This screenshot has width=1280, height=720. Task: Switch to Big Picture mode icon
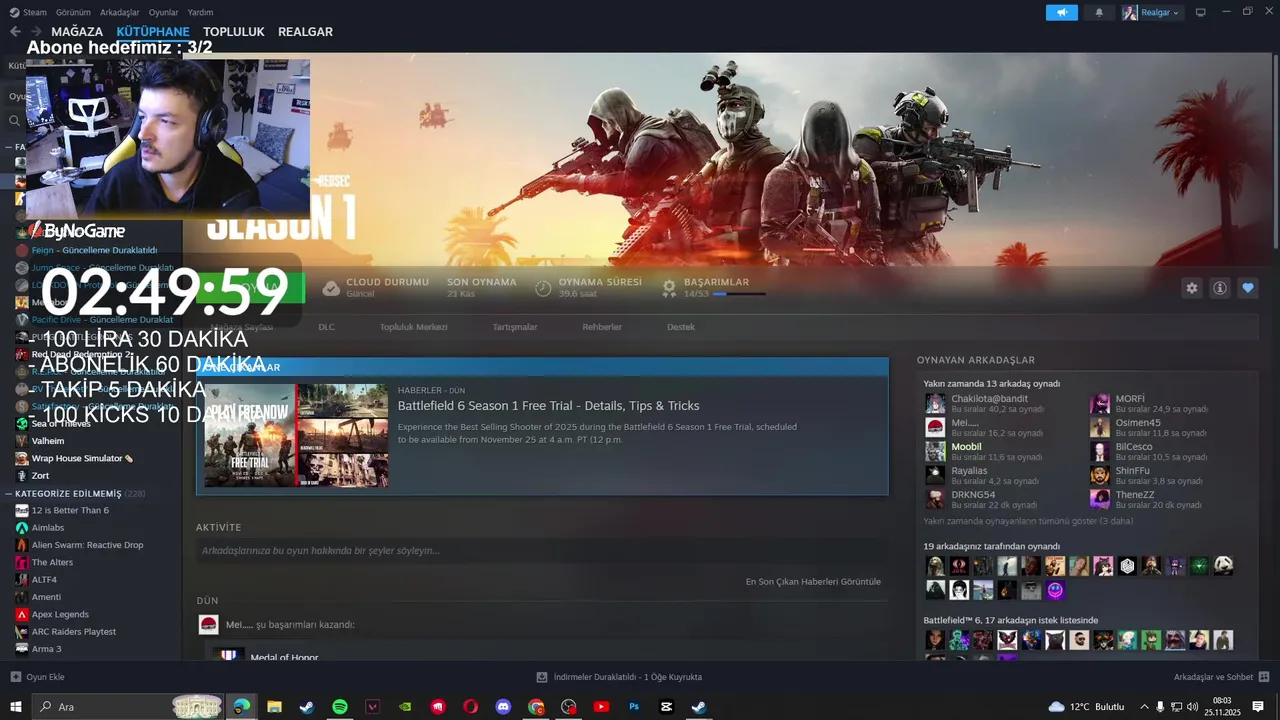pyautogui.click(x=1201, y=12)
